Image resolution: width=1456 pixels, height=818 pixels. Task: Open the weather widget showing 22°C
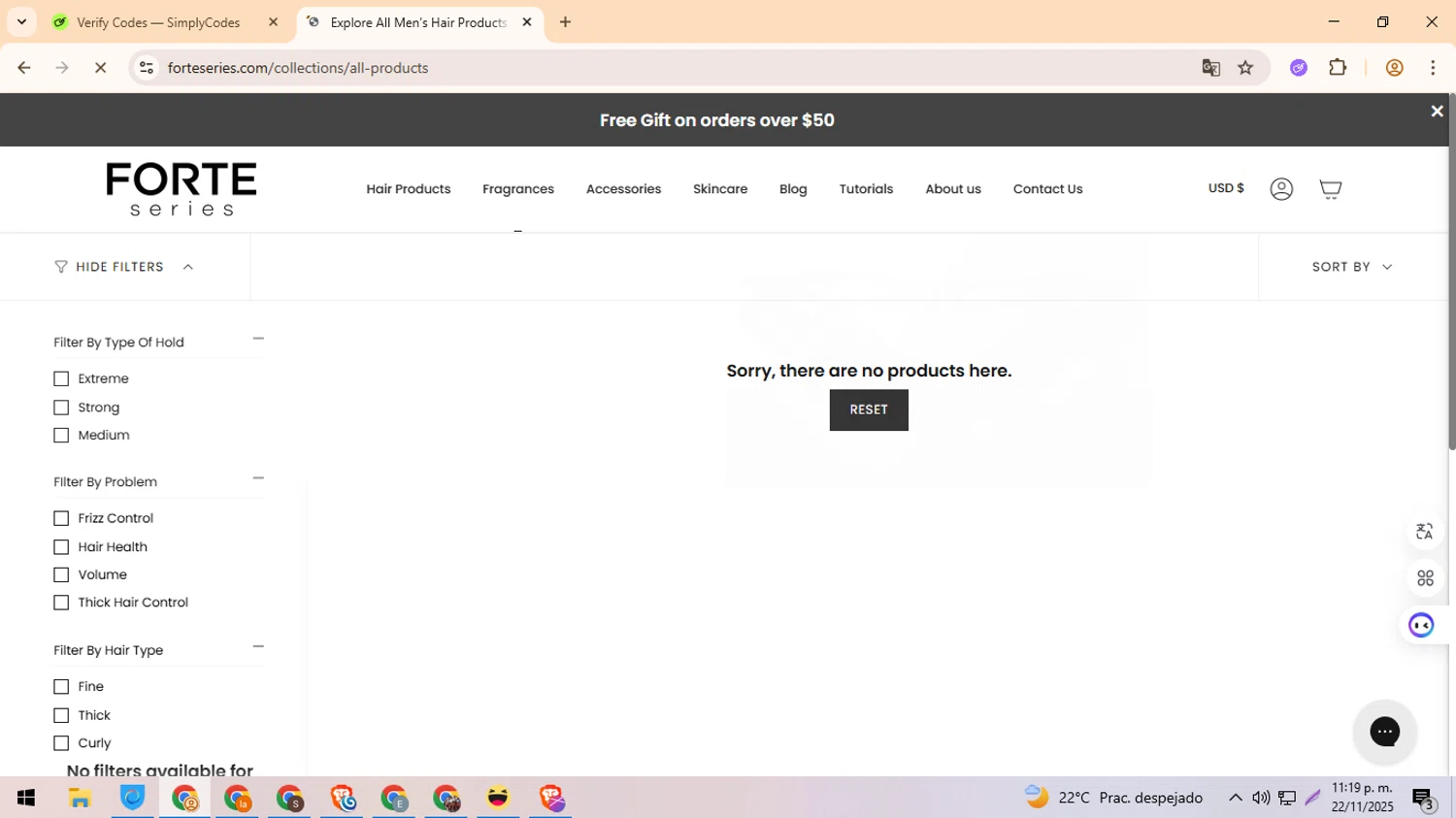point(1114,798)
